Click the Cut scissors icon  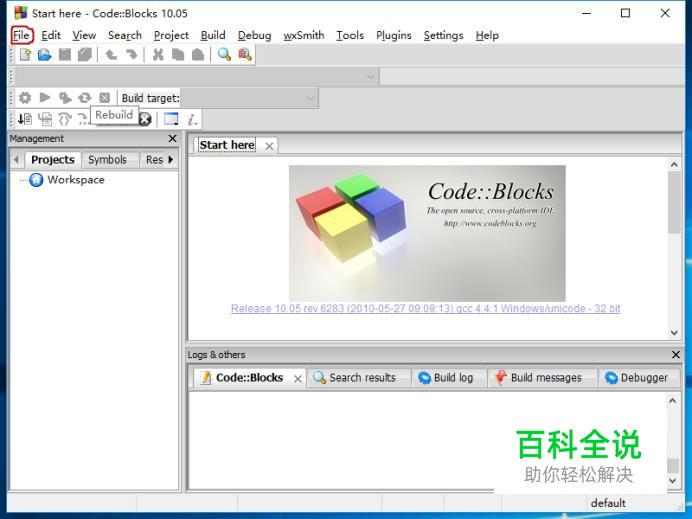click(158, 55)
